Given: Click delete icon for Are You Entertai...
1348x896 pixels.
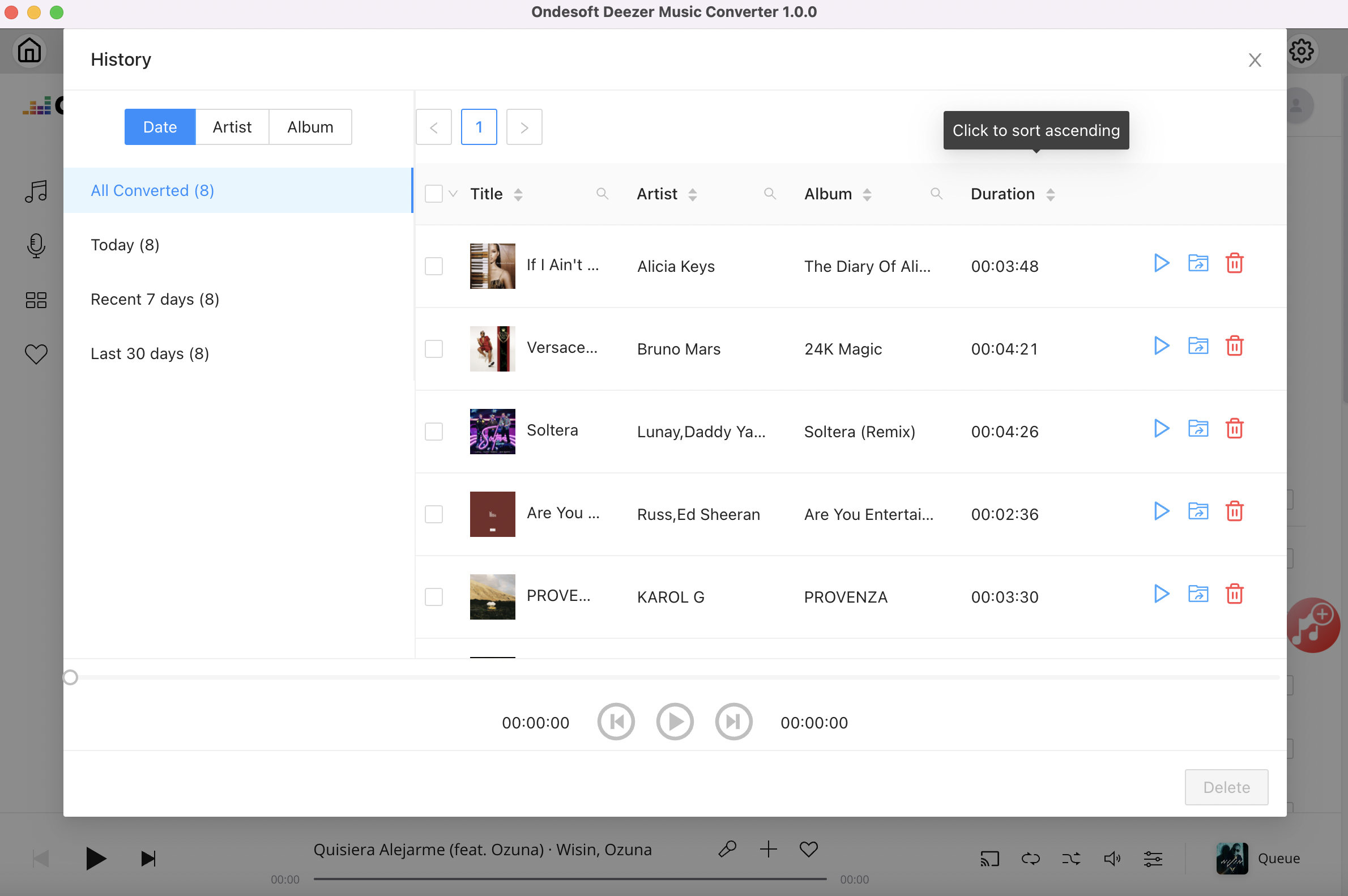Looking at the screenshot, I should pyautogui.click(x=1234, y=513).
